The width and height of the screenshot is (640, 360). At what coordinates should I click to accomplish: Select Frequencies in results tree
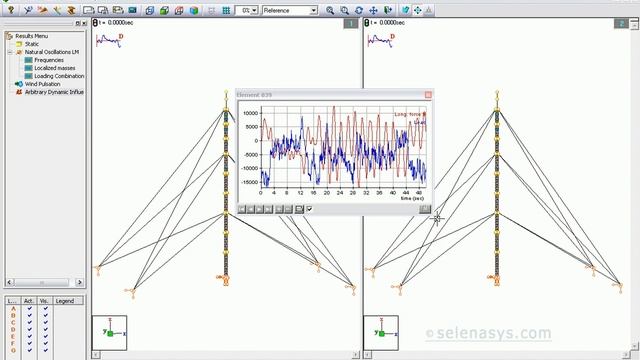(49, 60)
